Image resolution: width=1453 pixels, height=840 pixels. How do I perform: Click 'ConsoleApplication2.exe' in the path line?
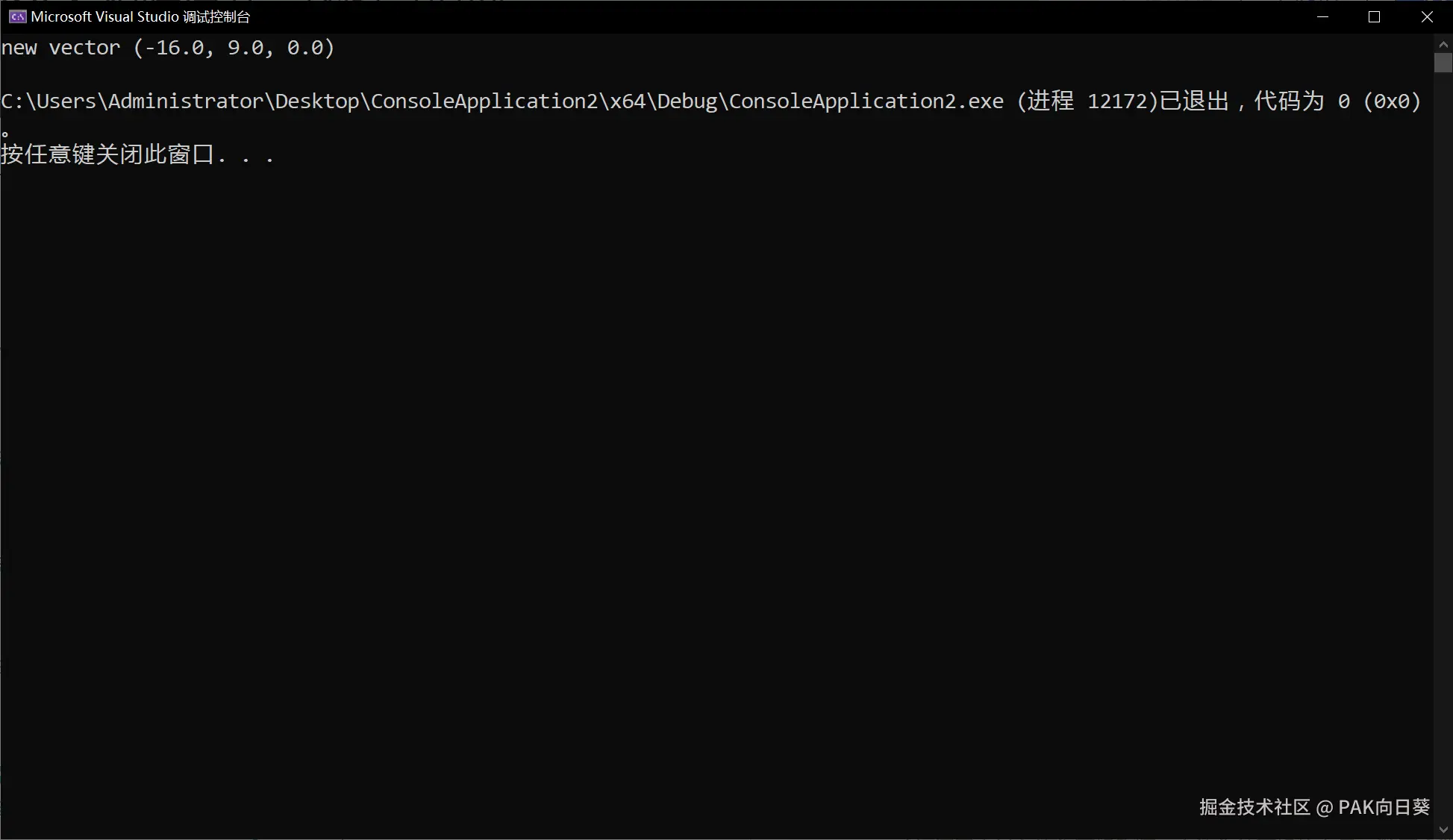click(x=866, y=101)
